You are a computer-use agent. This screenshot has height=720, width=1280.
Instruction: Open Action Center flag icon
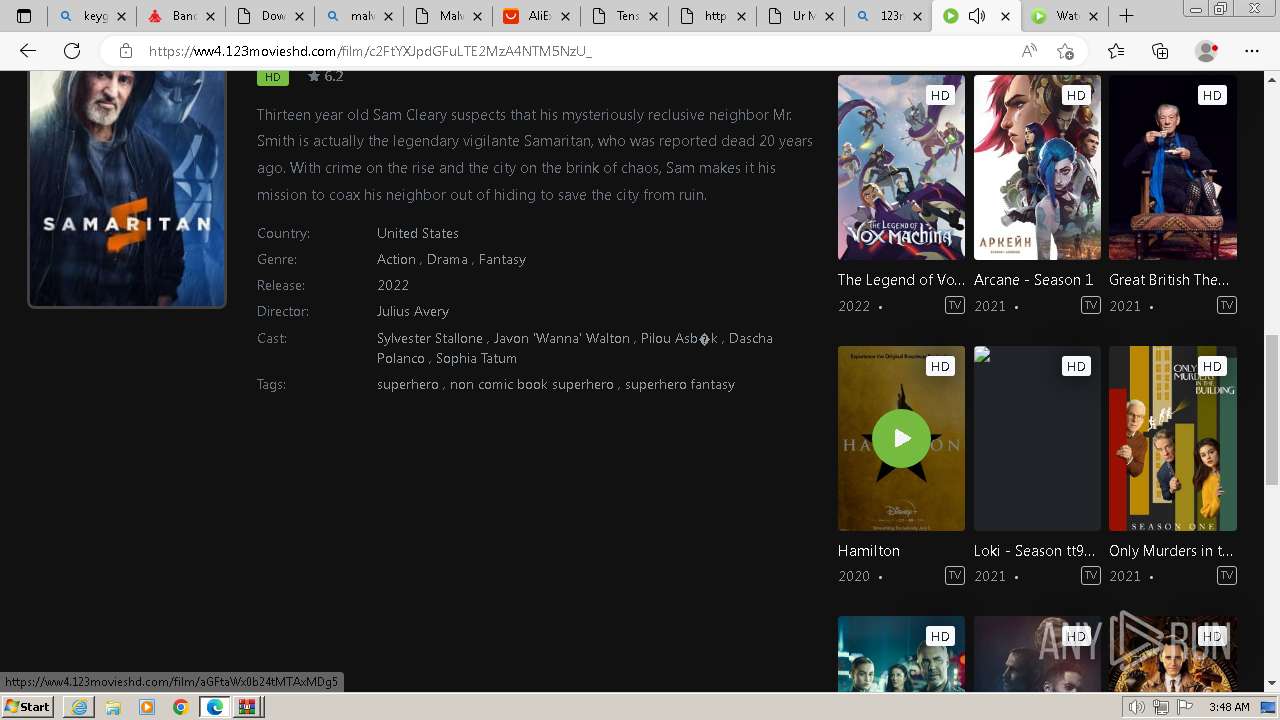pyautogui.click(x=1184, y=707)
